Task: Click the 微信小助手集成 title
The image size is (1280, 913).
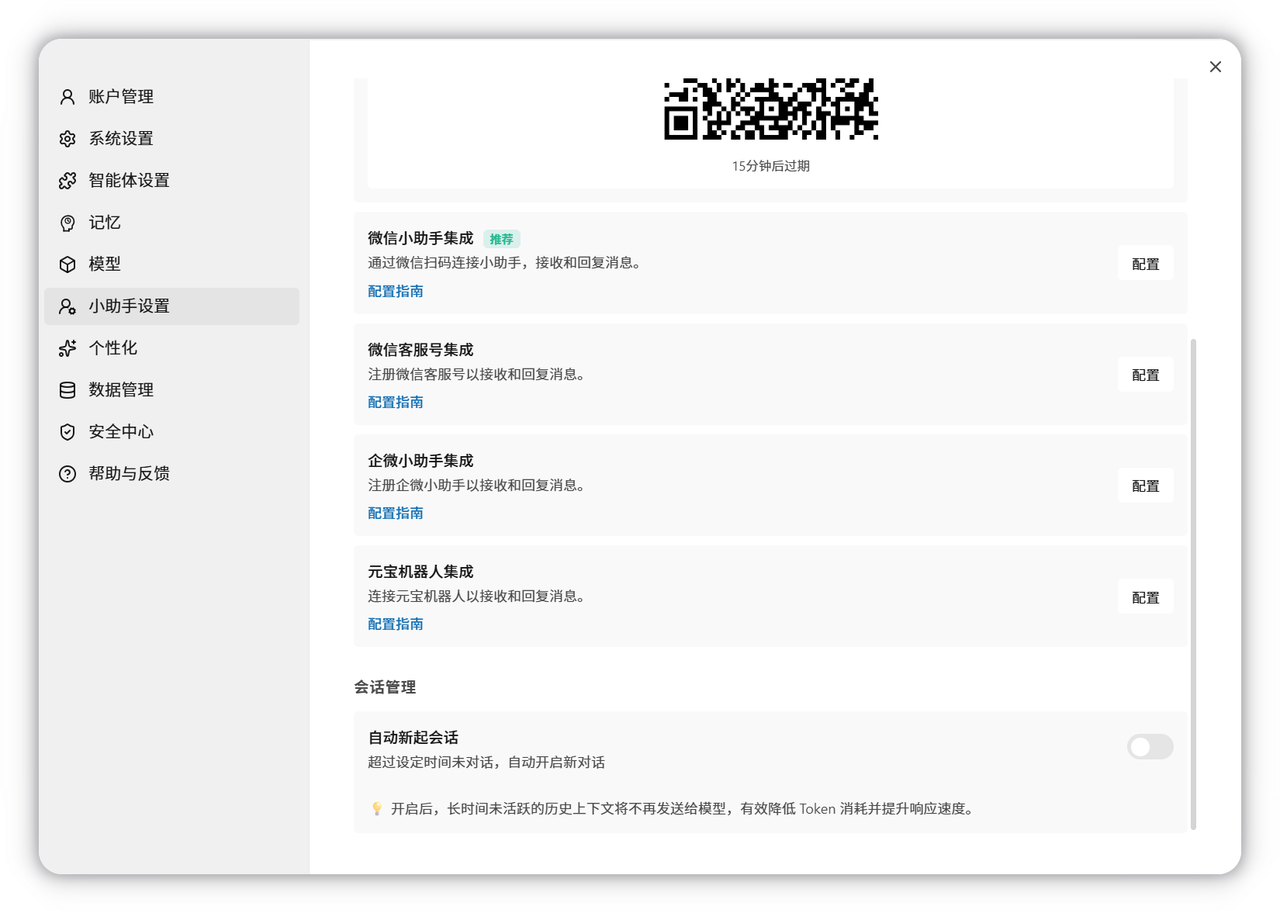Action: pos(420,238)
